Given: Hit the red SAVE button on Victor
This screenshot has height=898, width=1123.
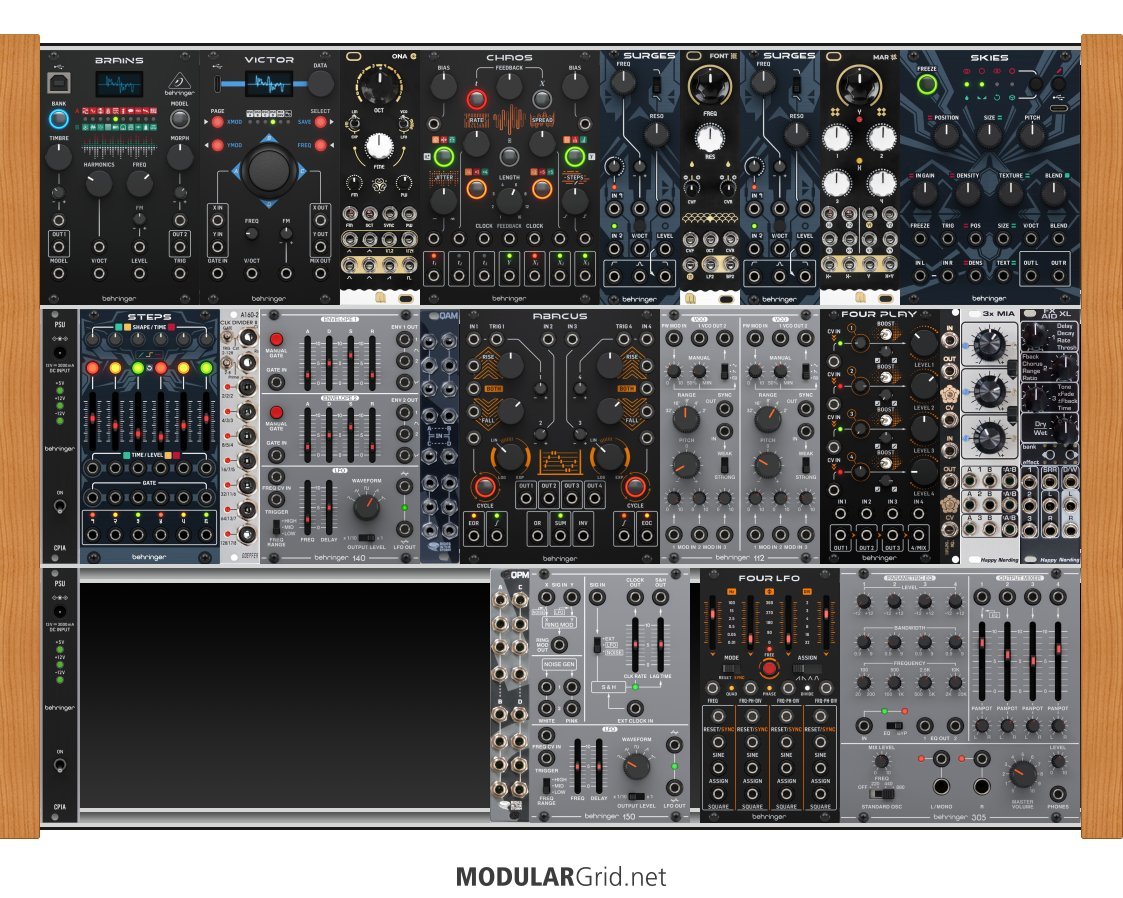Looking at the screenshot, I should [x=320, y=122].
